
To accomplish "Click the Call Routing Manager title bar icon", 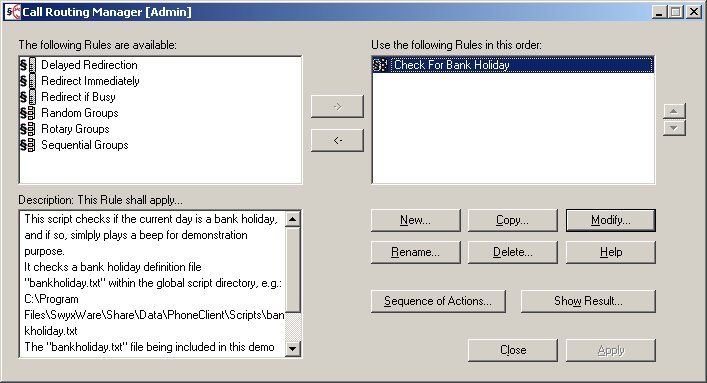I will point(13,12).
